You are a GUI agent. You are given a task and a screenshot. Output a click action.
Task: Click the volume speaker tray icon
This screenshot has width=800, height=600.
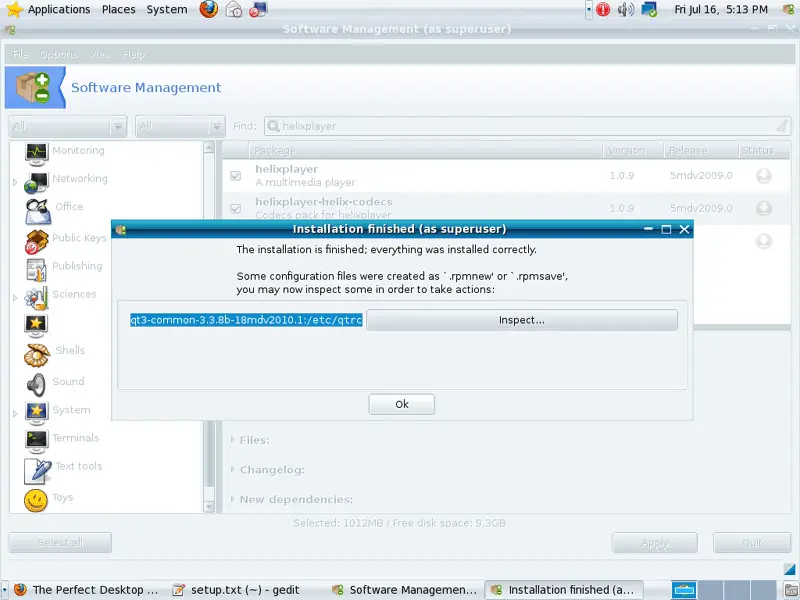coord(625,9)
